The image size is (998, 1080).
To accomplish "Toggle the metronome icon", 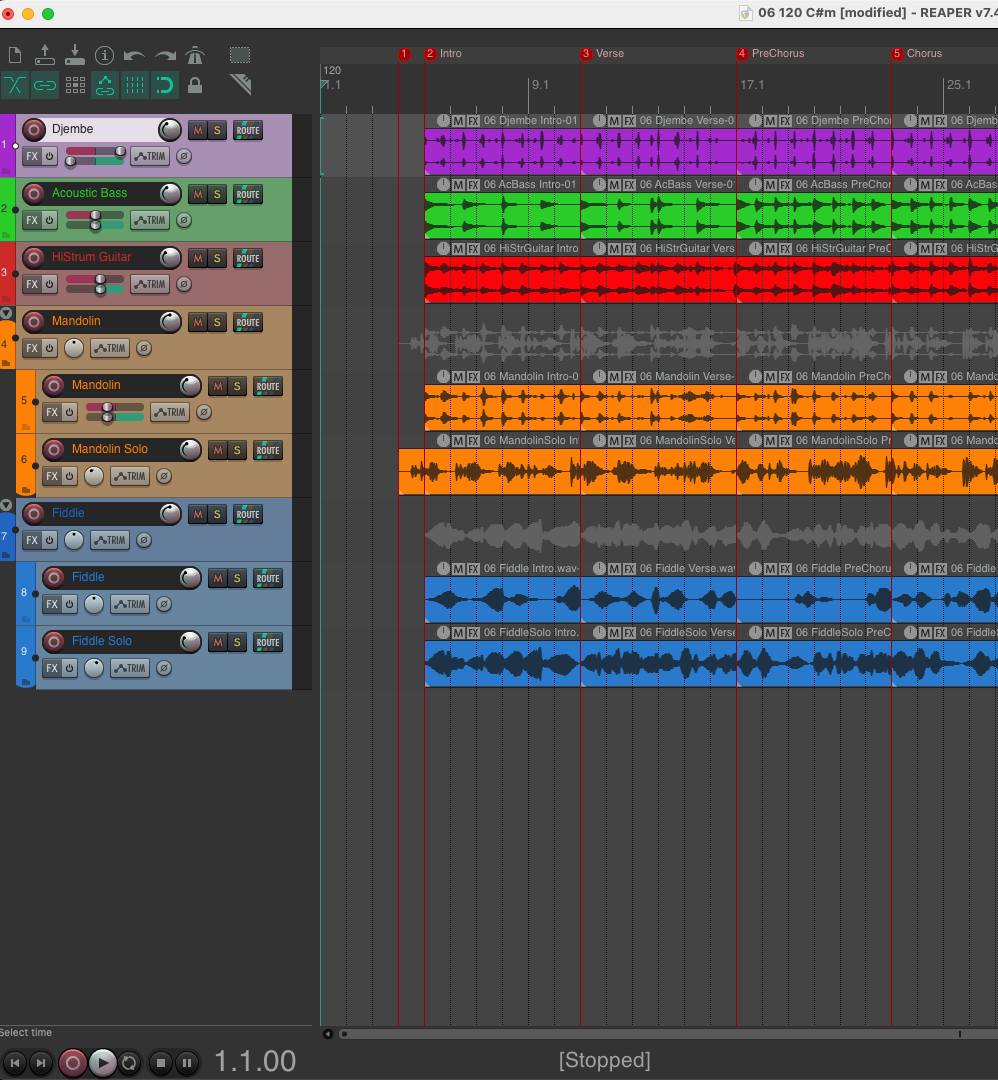I will coord(196,54).
